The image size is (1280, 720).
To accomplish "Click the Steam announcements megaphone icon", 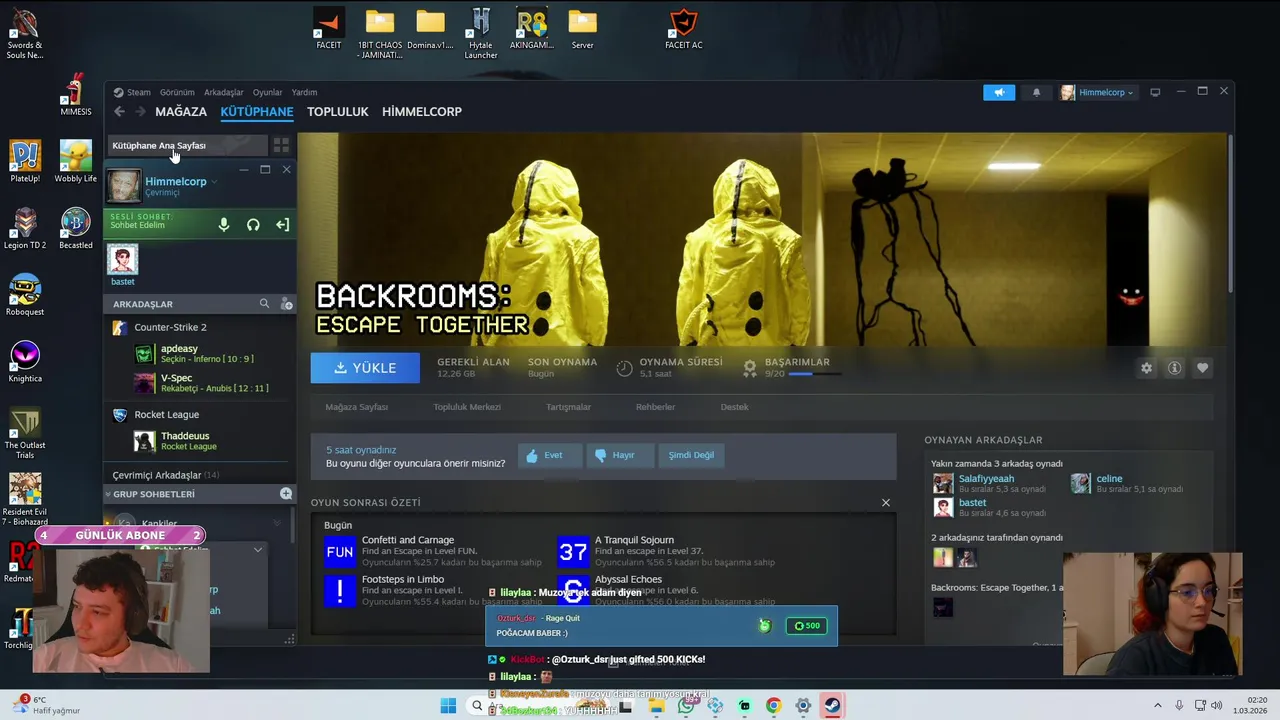I will point(999,92).
